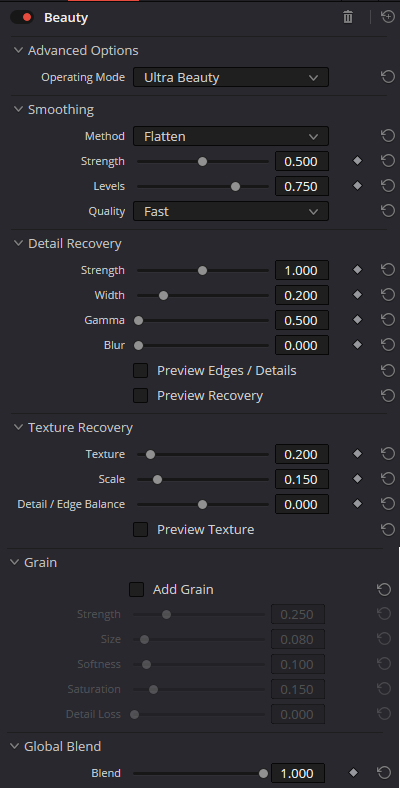This screenshot has width=400, height=788.
Task: Click the Scale value field 0.150
Action: 302,479
